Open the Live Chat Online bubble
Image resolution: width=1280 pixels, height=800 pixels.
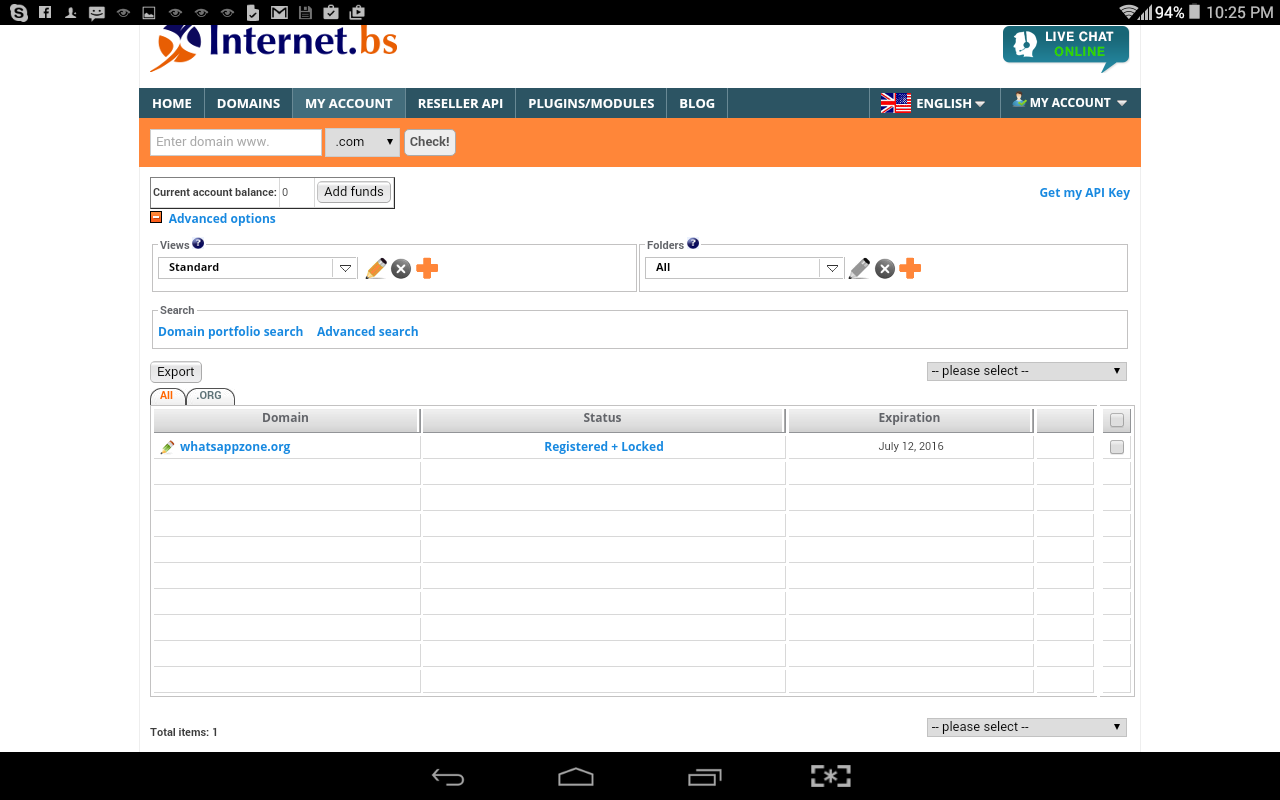[x=1066, y=48]
